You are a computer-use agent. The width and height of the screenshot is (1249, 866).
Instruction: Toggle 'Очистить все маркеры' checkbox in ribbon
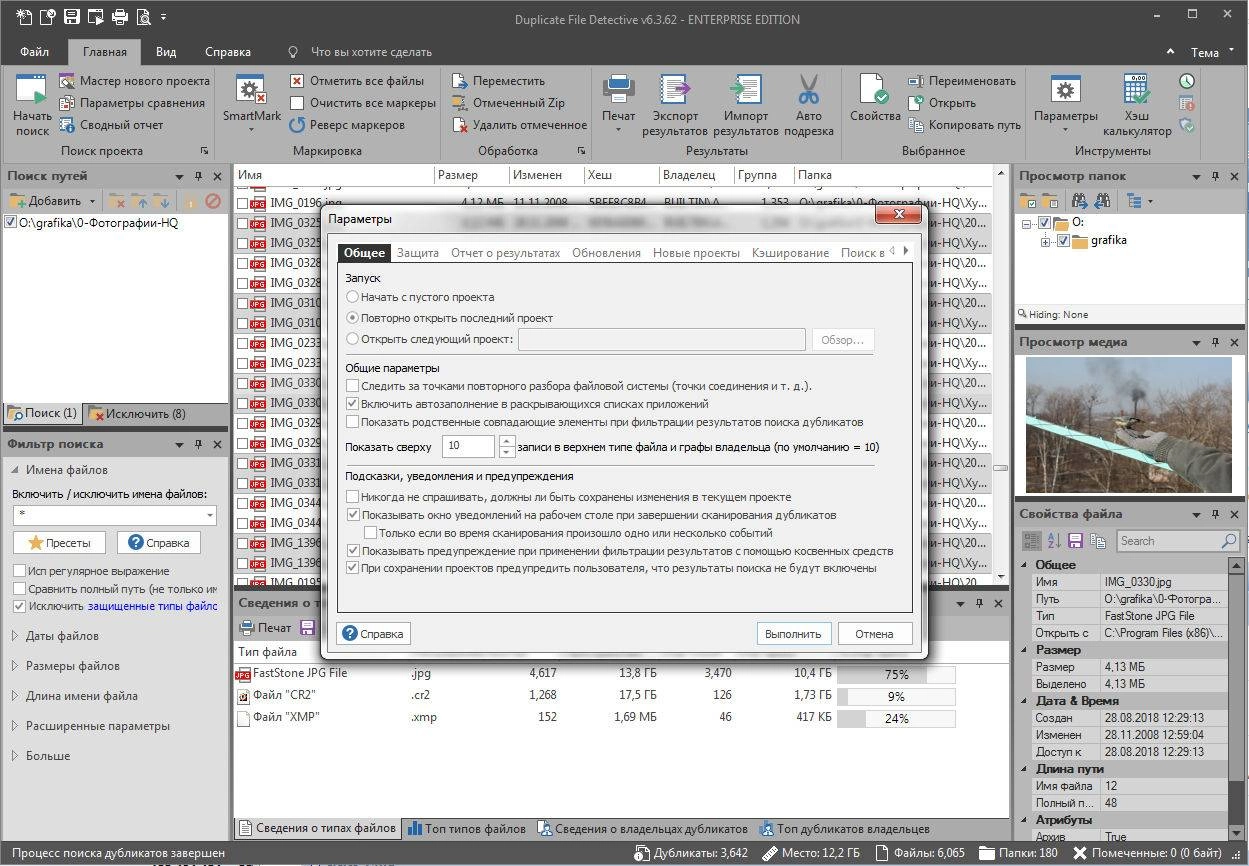click(x=297, y=103)
